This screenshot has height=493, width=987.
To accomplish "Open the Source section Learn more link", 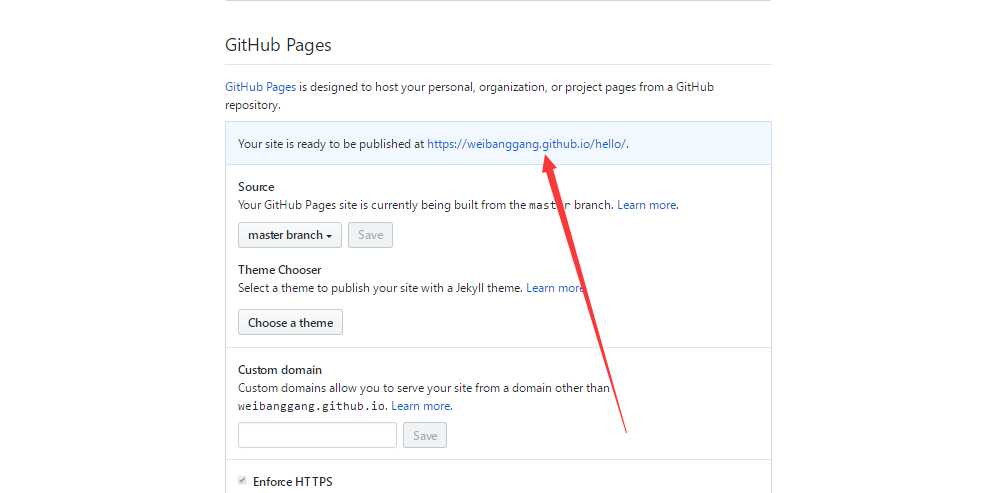I will [x=646, y=205].
